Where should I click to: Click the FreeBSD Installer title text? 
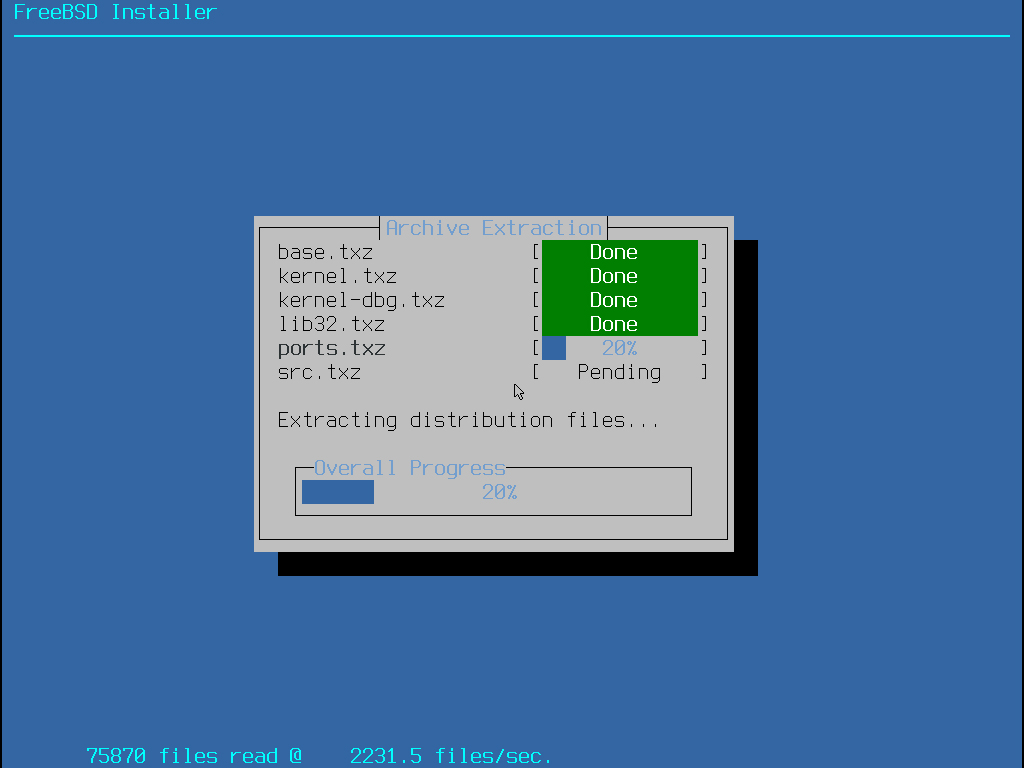pyautogui.click(x=115, y=12)
